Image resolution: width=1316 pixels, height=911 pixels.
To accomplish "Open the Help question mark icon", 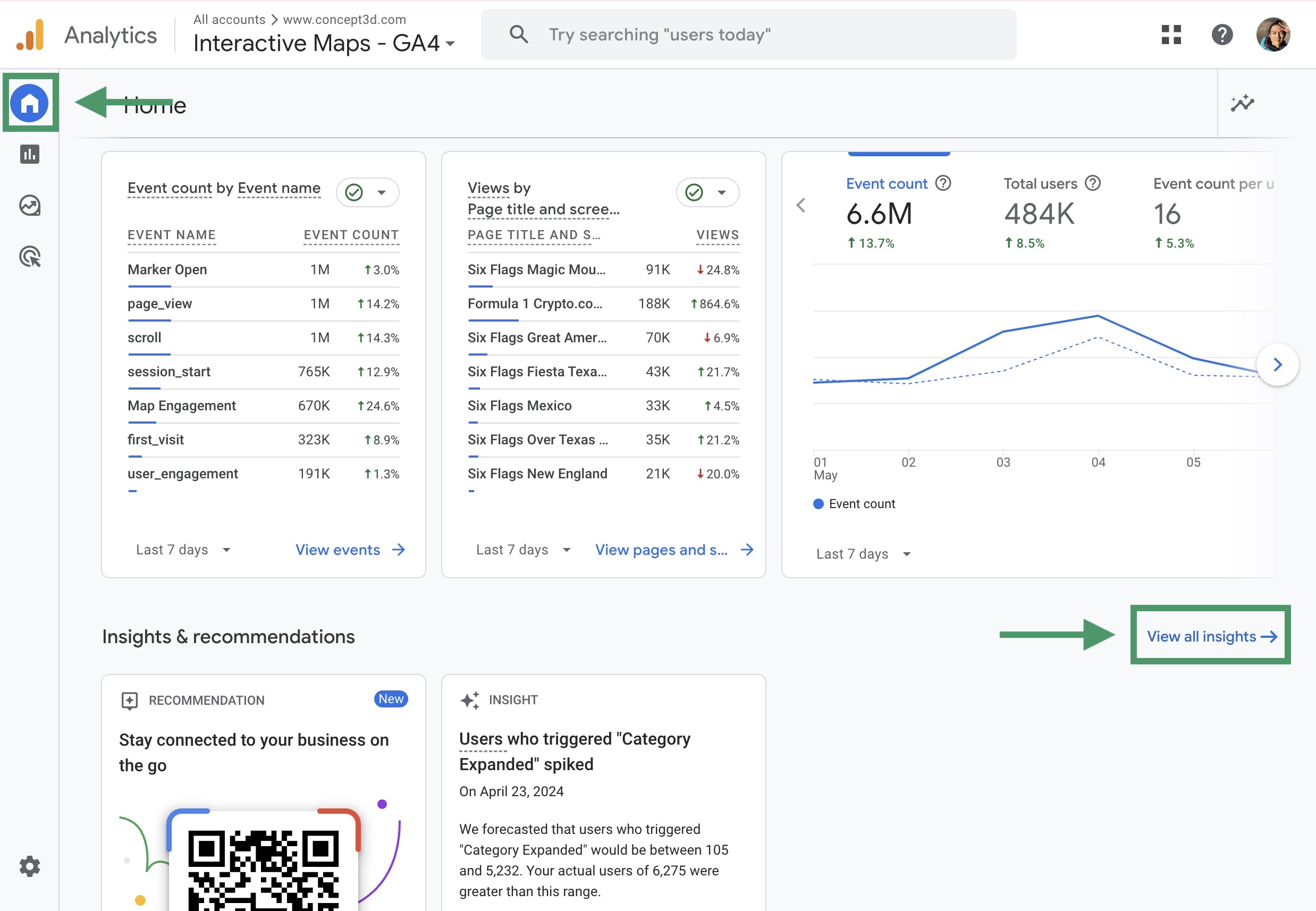I will (1221, 35).
